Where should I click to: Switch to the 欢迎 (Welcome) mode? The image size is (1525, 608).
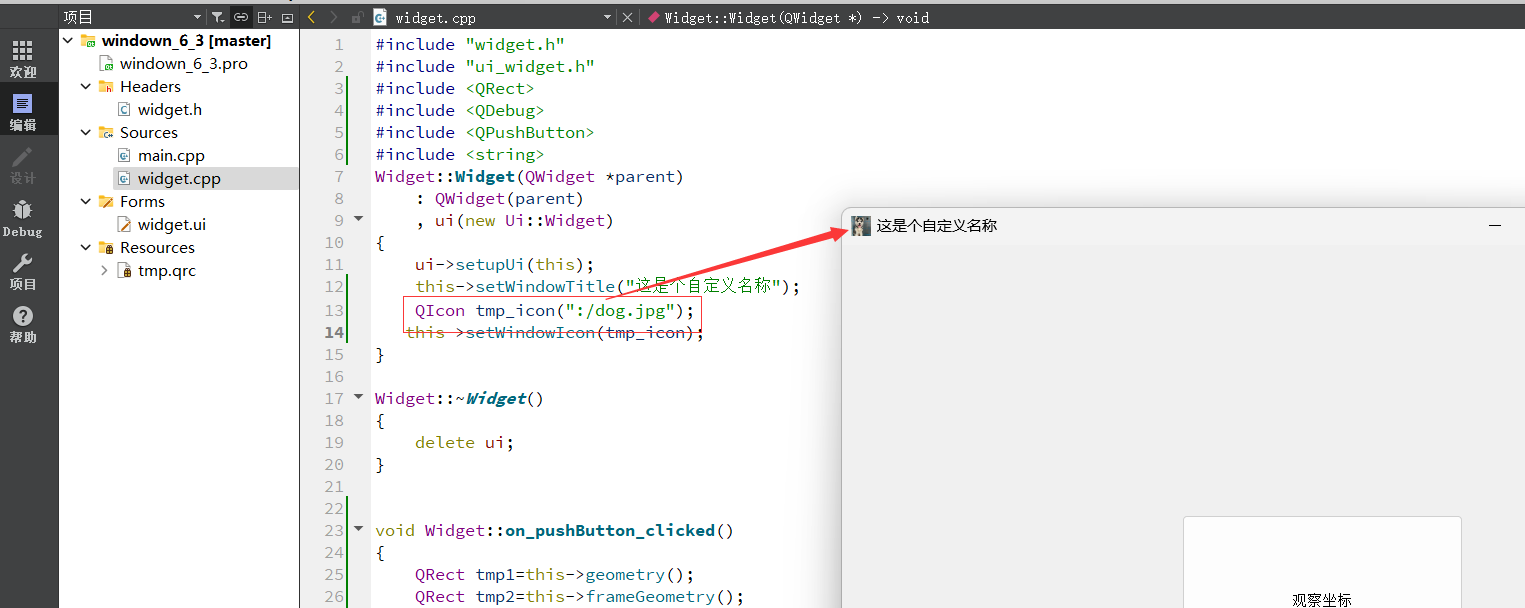tap(22, 57)
